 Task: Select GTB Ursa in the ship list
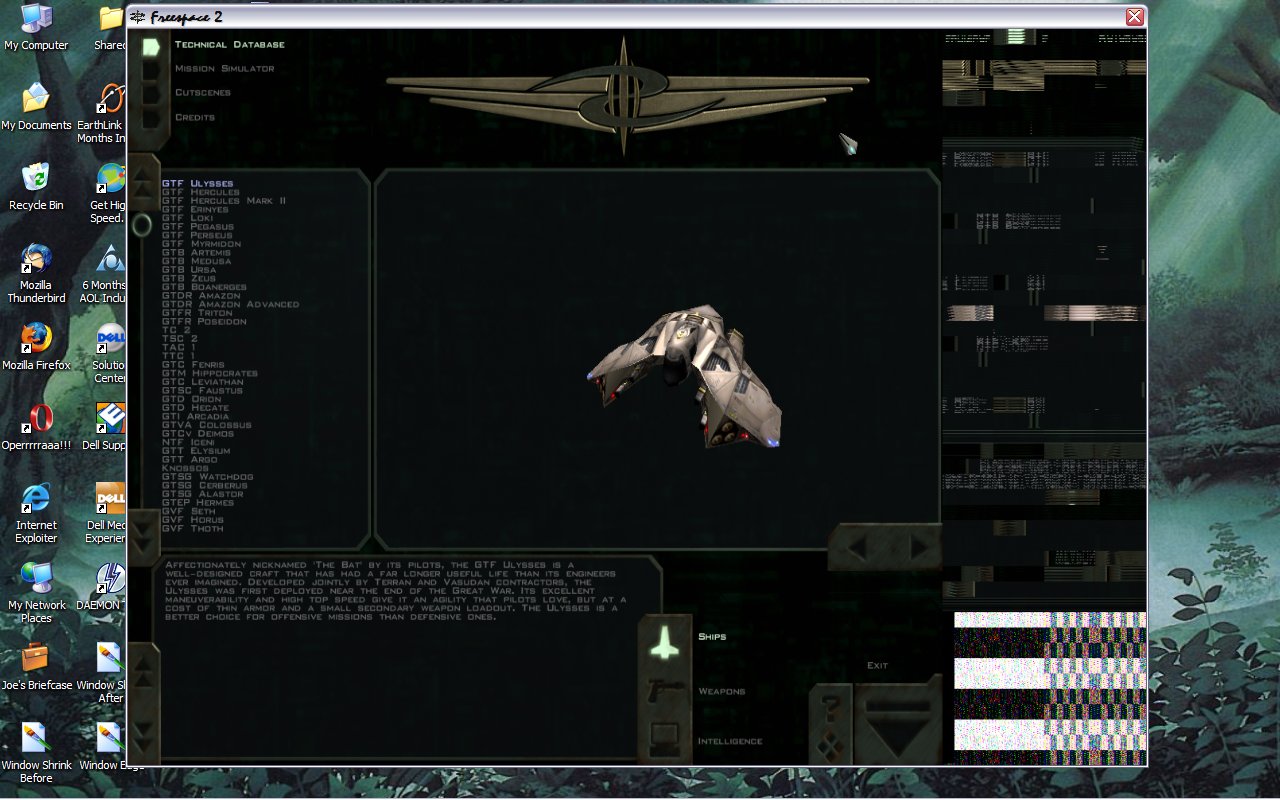[189, 270]
